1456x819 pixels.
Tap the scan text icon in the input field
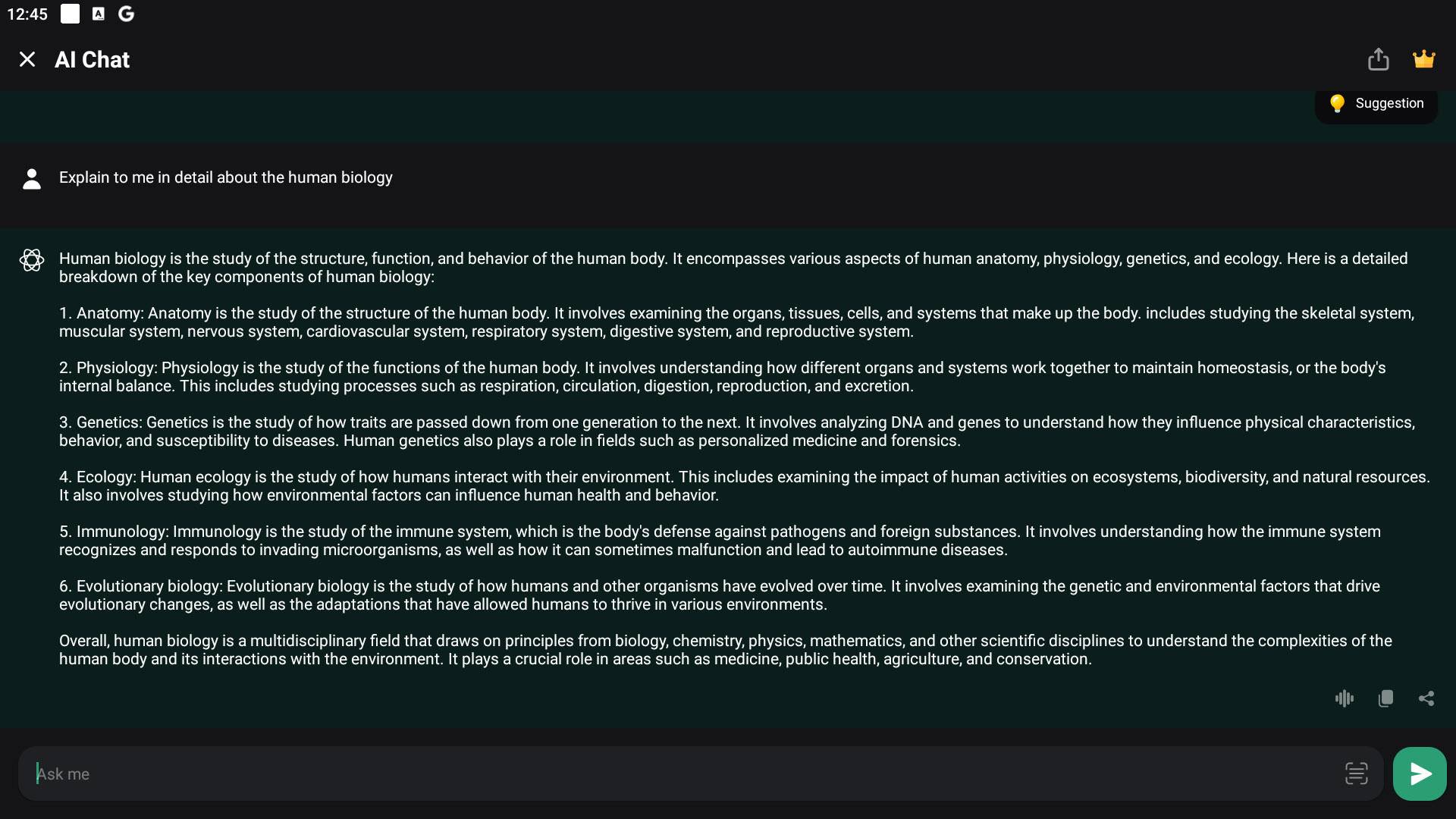point(1356,773)
